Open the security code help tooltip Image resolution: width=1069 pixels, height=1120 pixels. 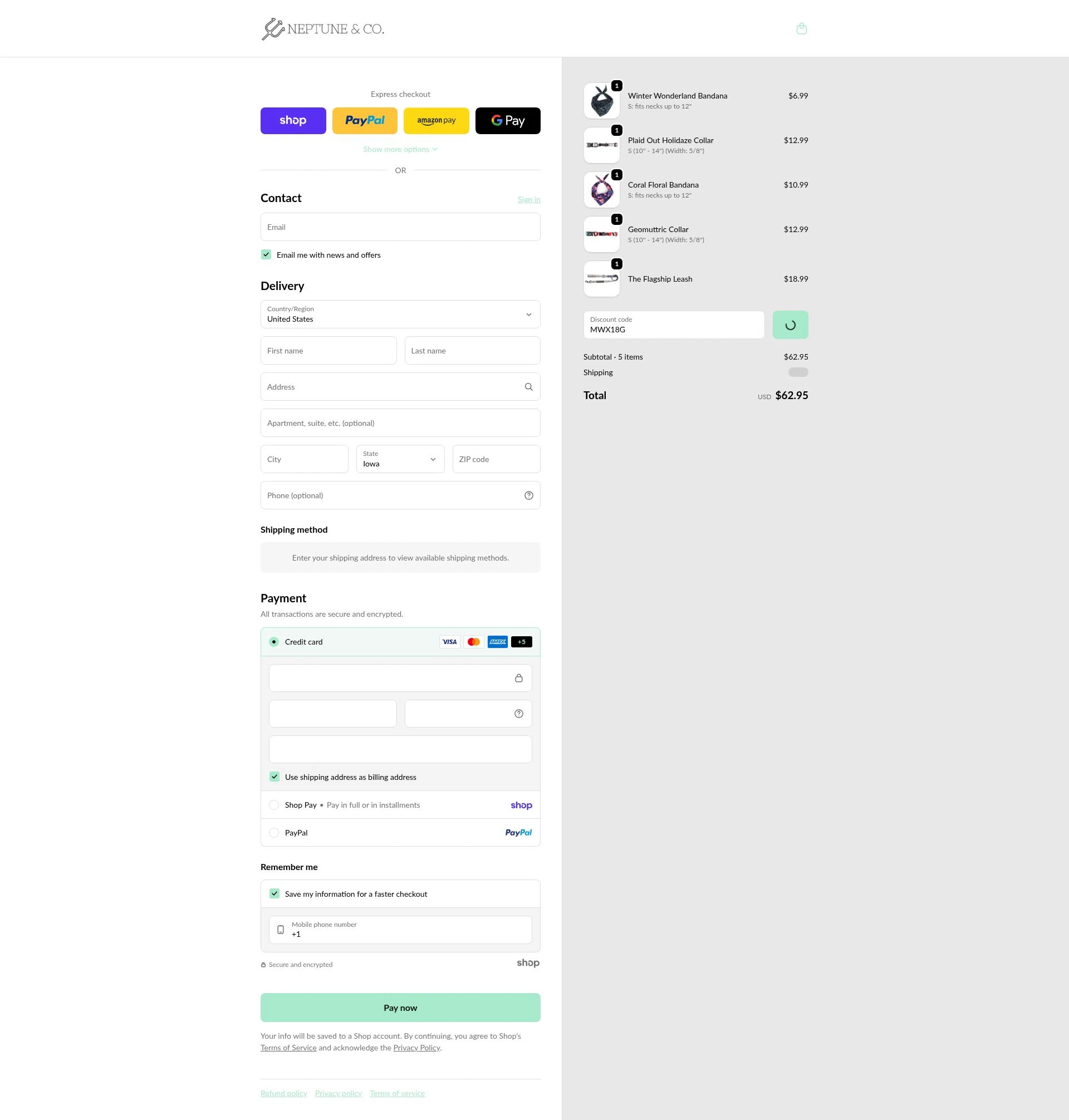click(518, 713)
